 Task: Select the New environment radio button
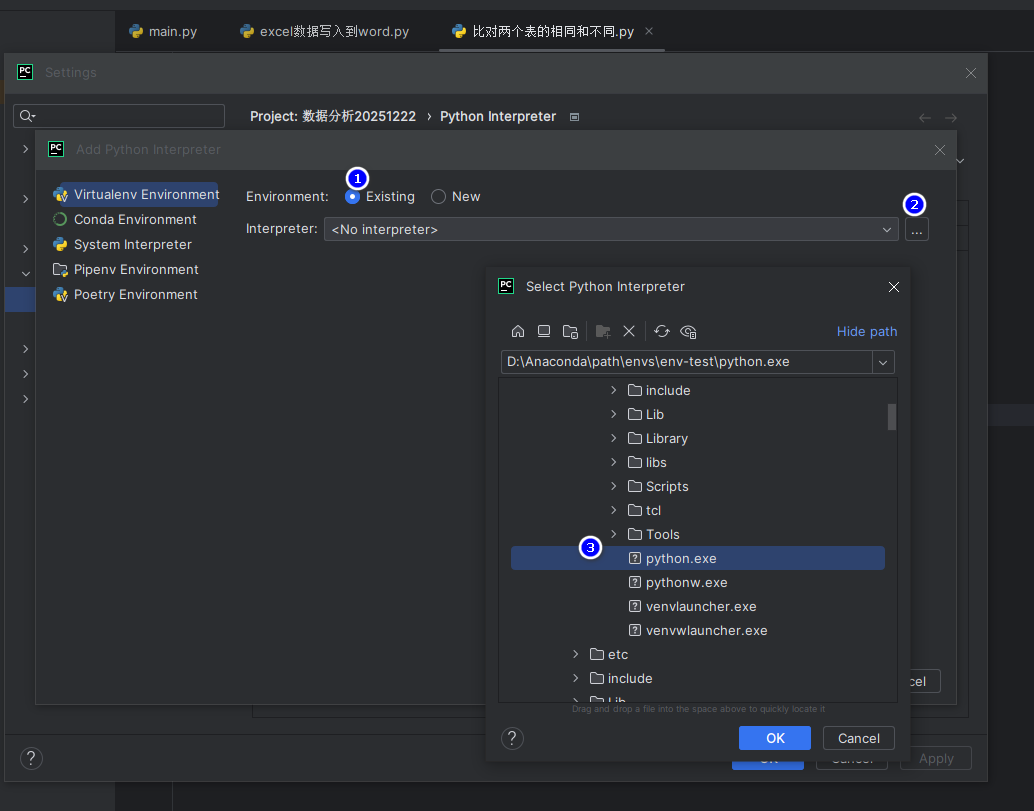[x=439, y=196]
